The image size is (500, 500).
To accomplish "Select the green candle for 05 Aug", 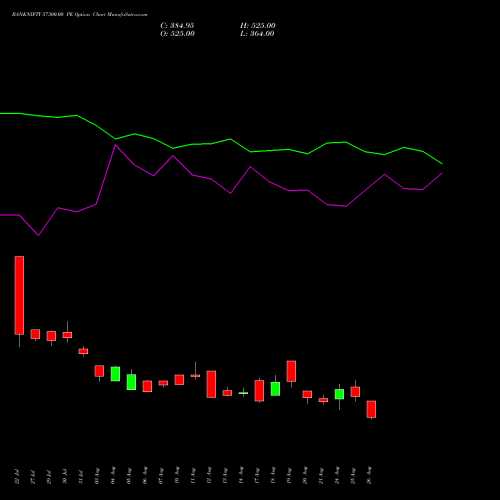I will [x=131, y=382].
